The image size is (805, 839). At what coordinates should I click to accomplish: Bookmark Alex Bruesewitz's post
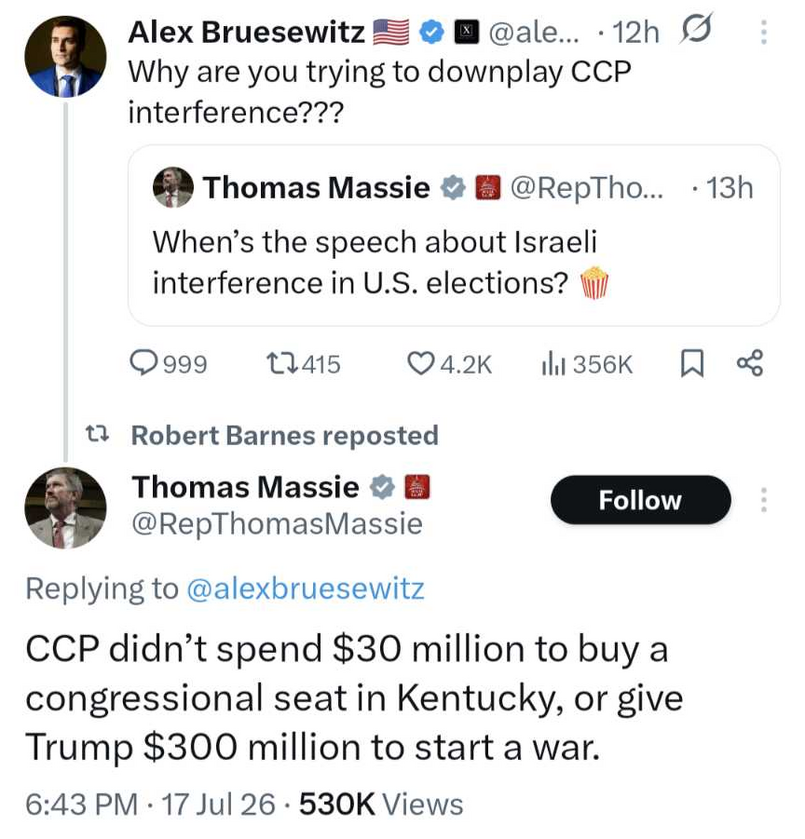[x=692, y=364]
